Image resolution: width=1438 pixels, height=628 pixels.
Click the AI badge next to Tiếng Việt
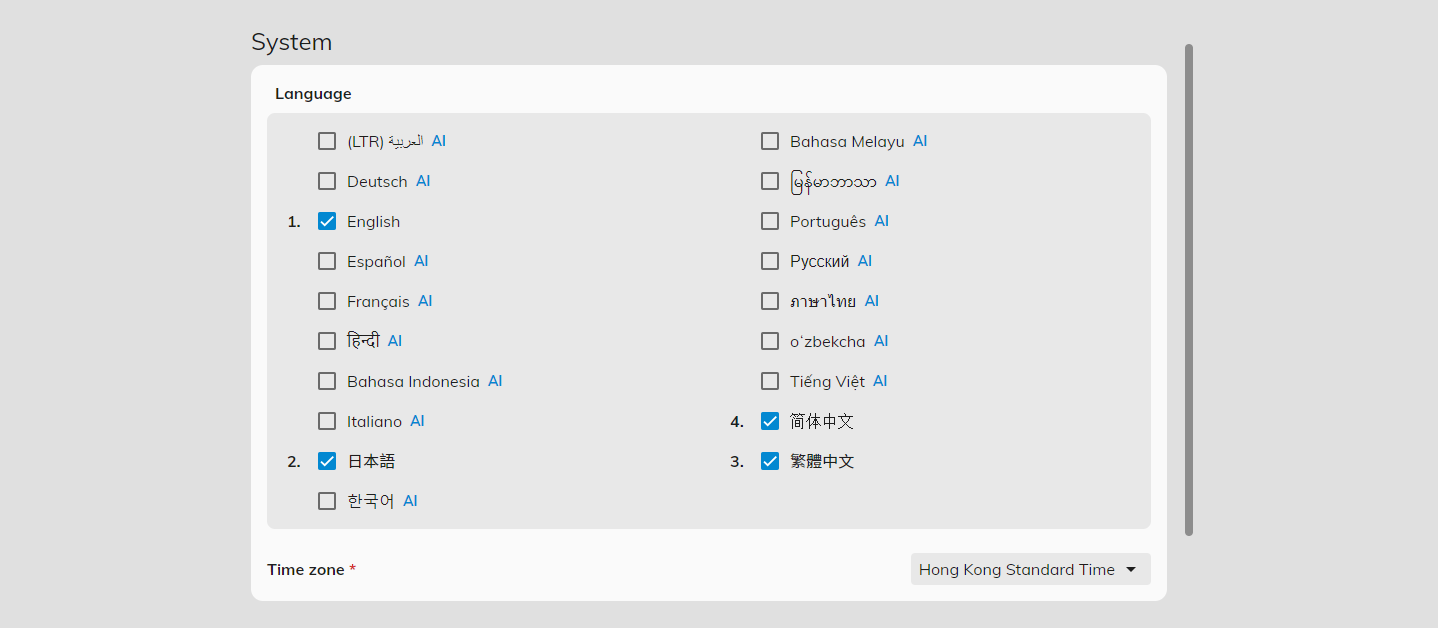click(x=879, y=381)
